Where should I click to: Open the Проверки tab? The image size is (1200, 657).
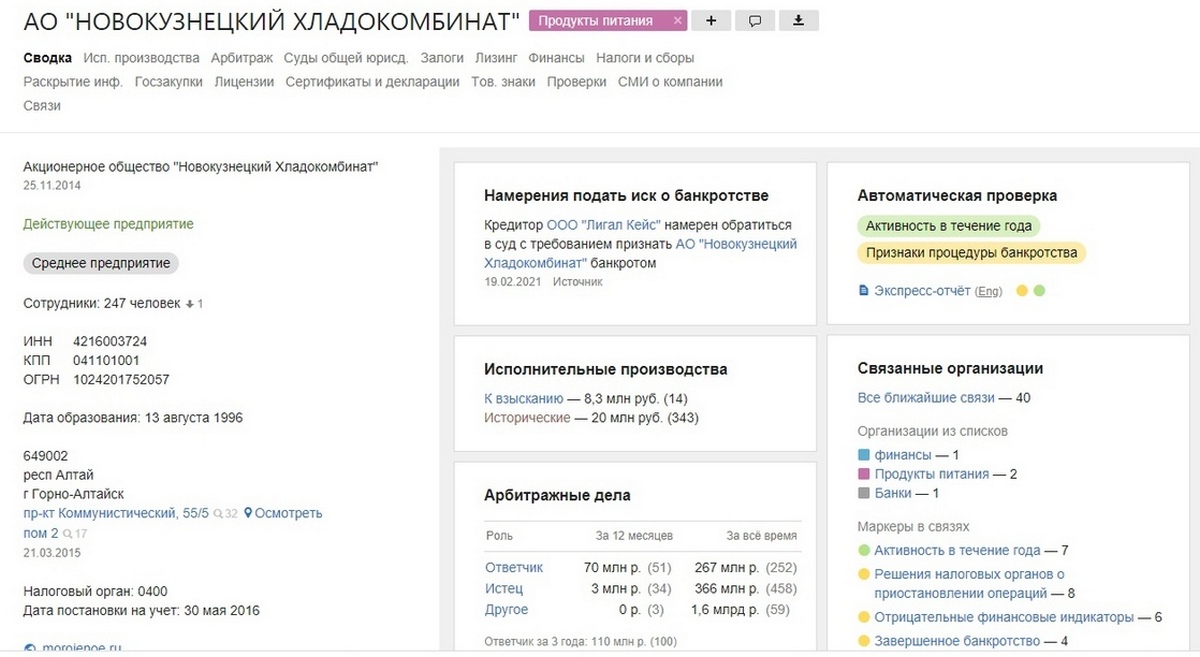(577, 82)
